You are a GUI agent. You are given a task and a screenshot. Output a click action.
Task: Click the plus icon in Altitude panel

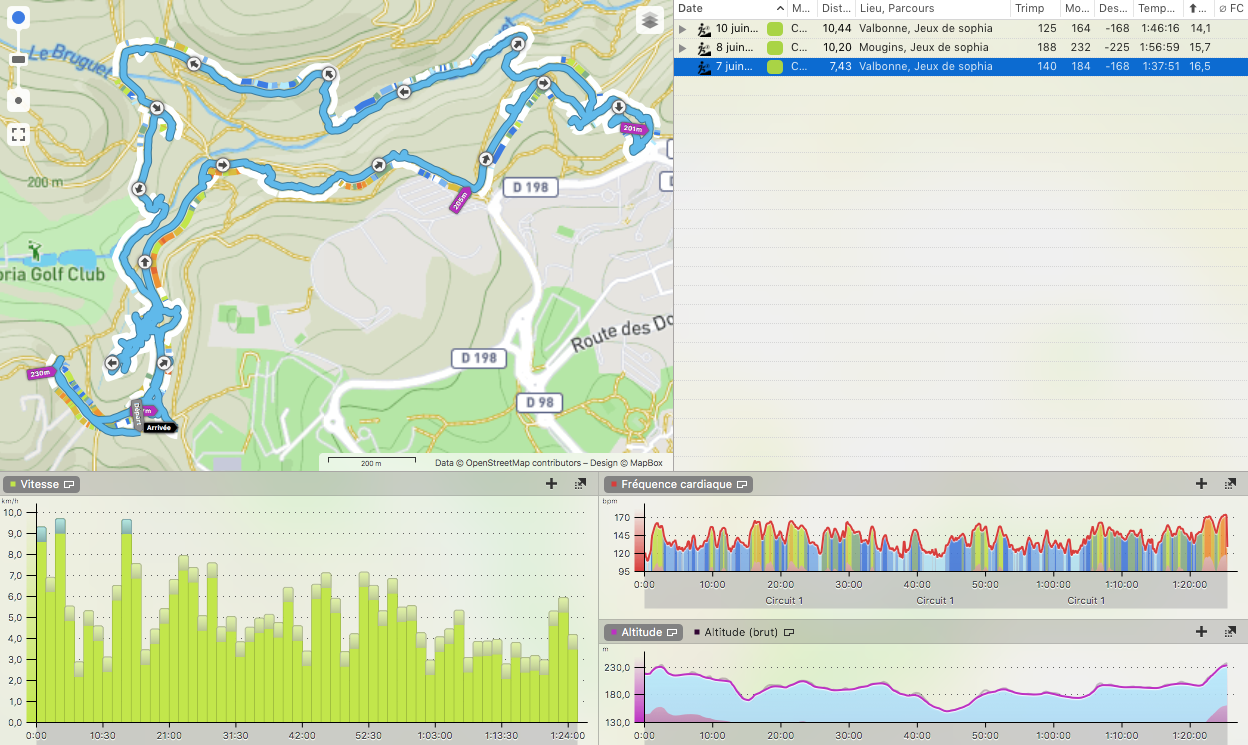1201,632
